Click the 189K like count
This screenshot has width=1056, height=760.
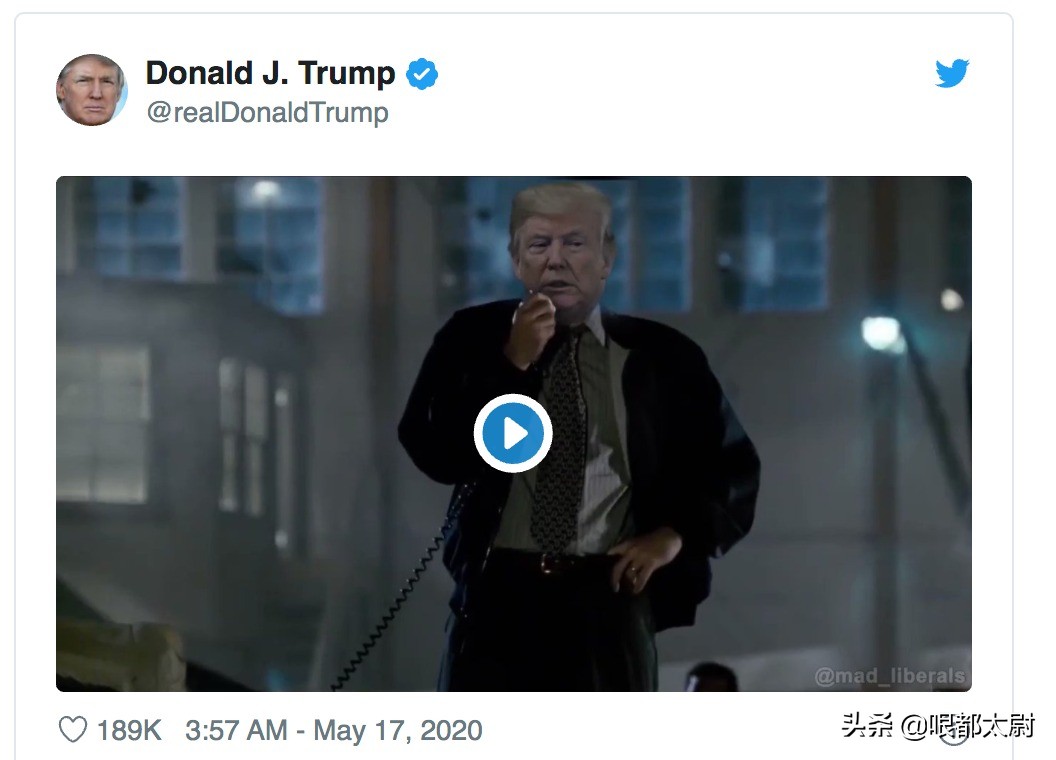(x=129, y=730)
